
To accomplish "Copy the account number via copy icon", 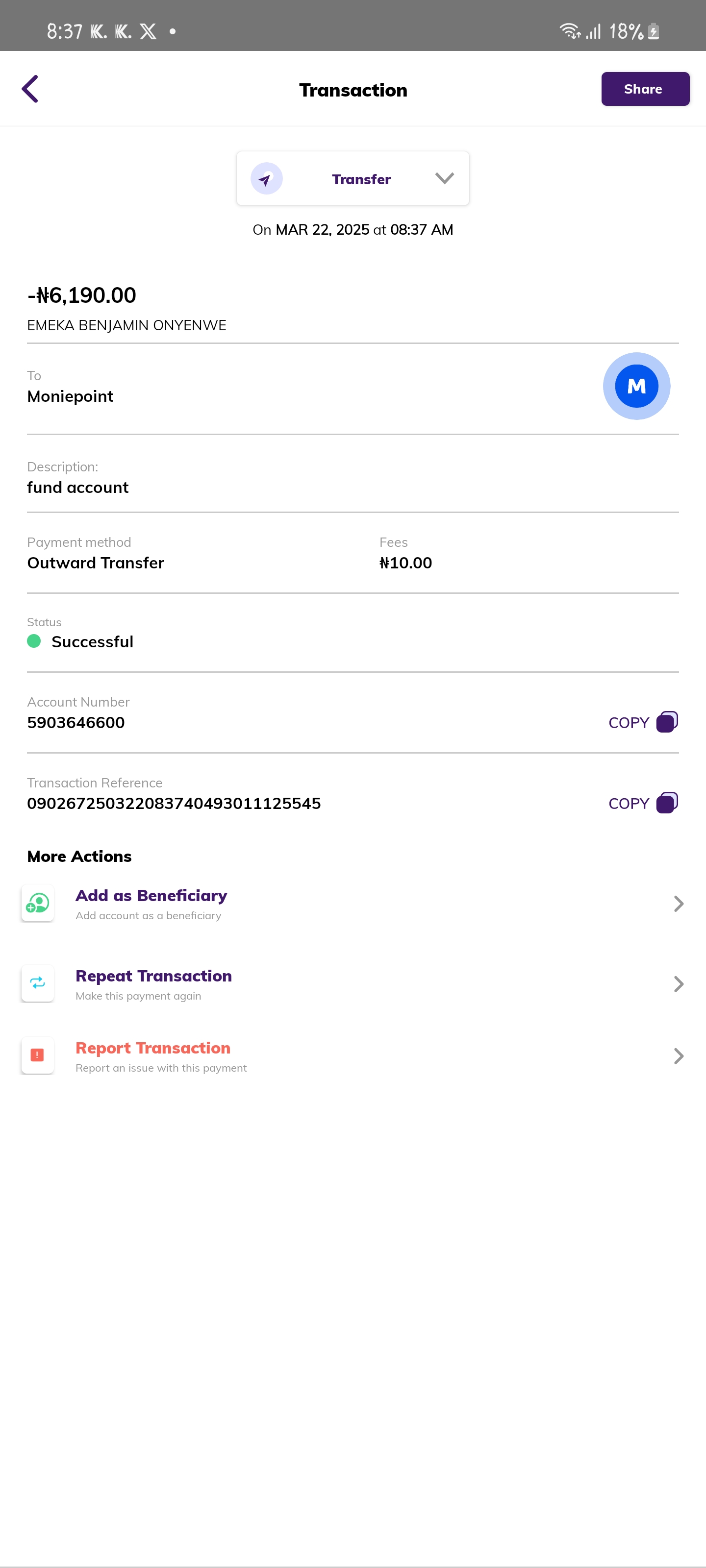I will tap(666, 722).
